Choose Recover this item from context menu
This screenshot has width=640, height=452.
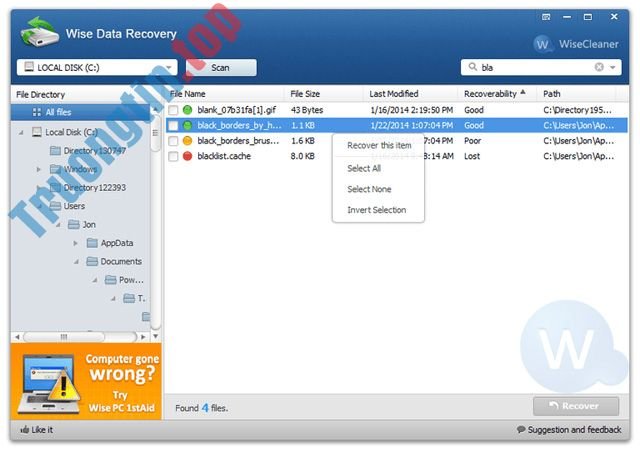[x=379, y=145]
